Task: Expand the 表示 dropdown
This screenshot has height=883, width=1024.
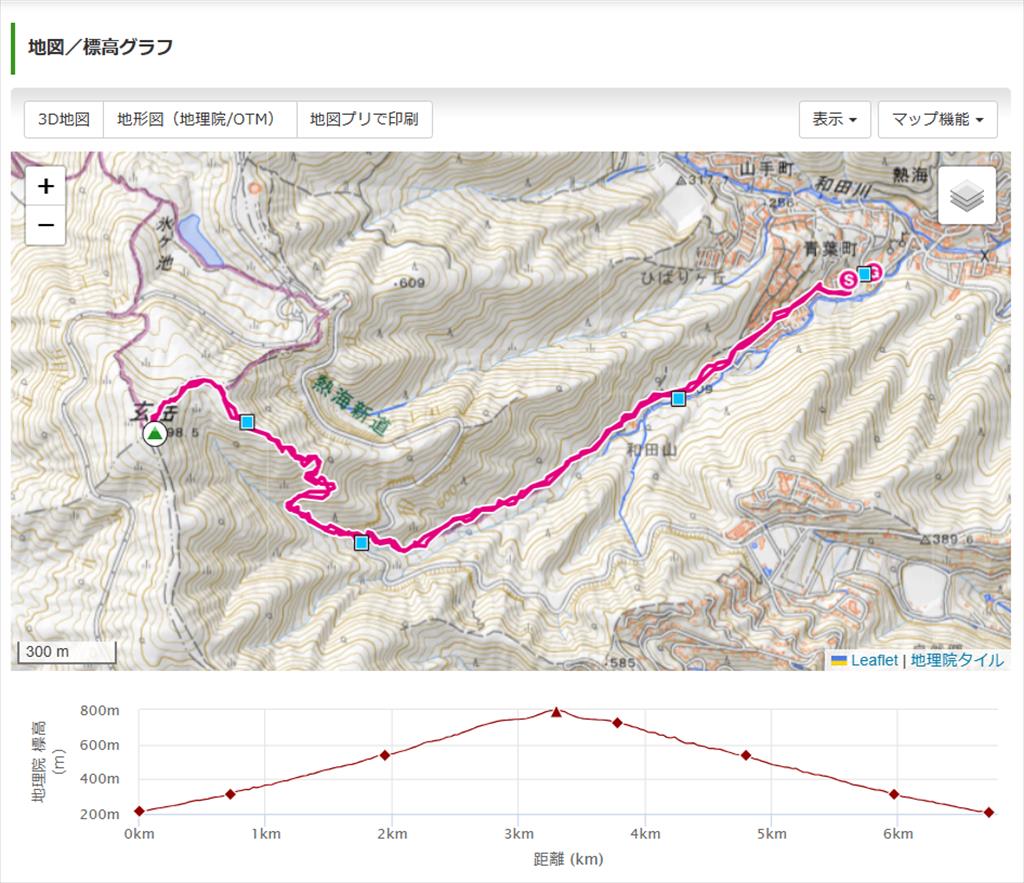Action: click(834, 119)
